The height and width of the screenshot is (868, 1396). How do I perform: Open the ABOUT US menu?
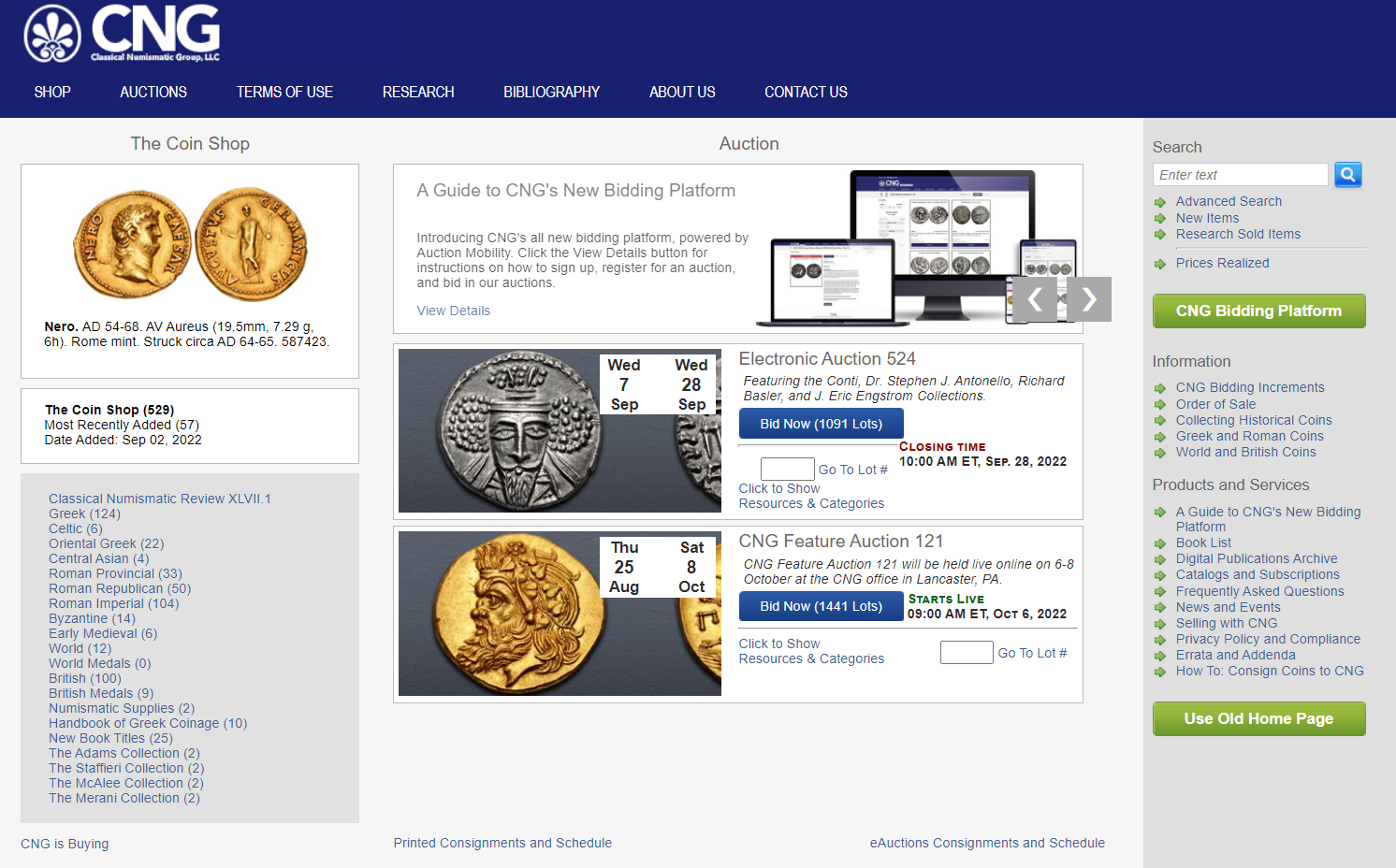(x=682, y=92)
